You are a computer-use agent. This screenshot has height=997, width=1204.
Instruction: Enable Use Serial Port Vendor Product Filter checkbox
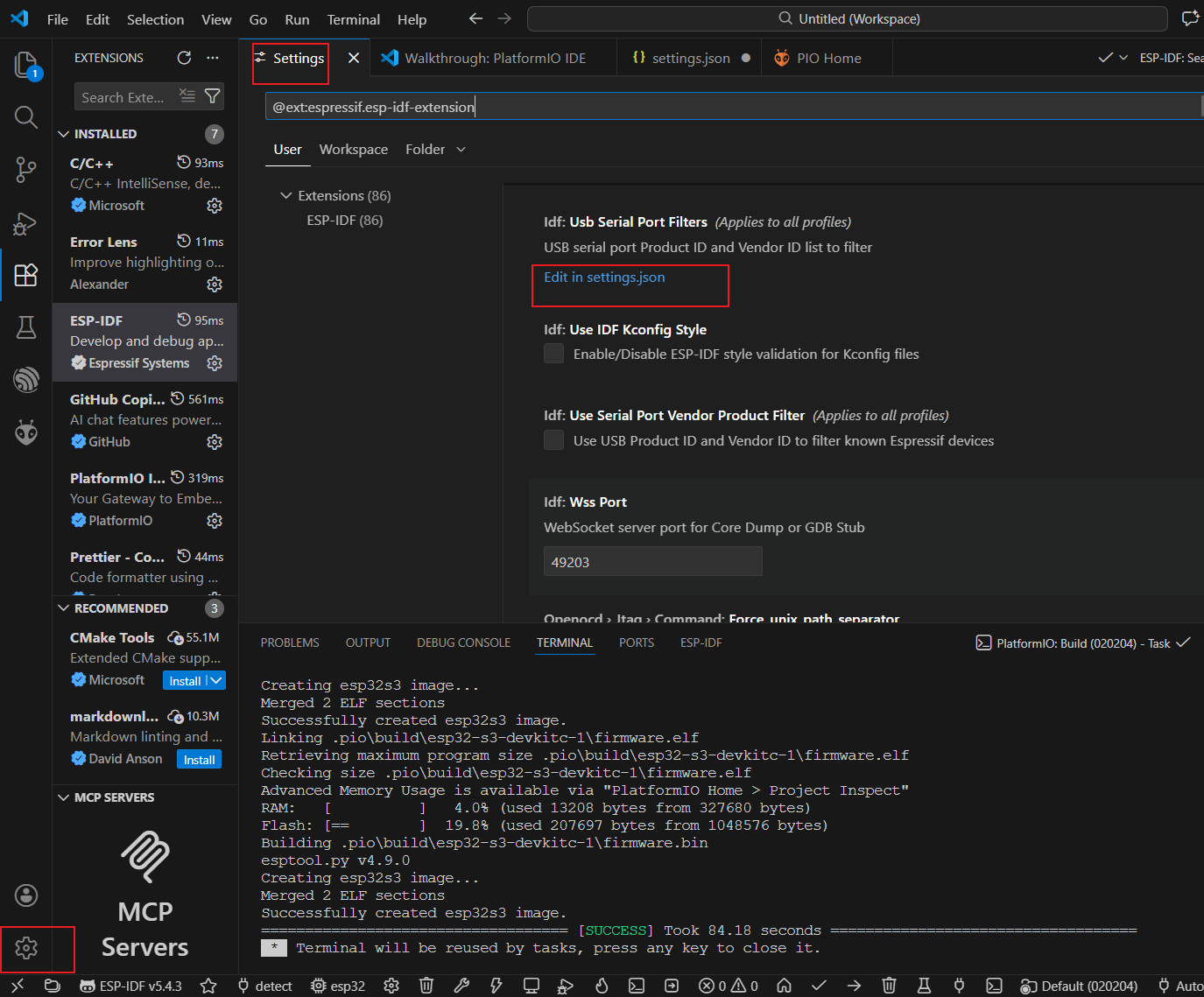(x=553, y=439)
